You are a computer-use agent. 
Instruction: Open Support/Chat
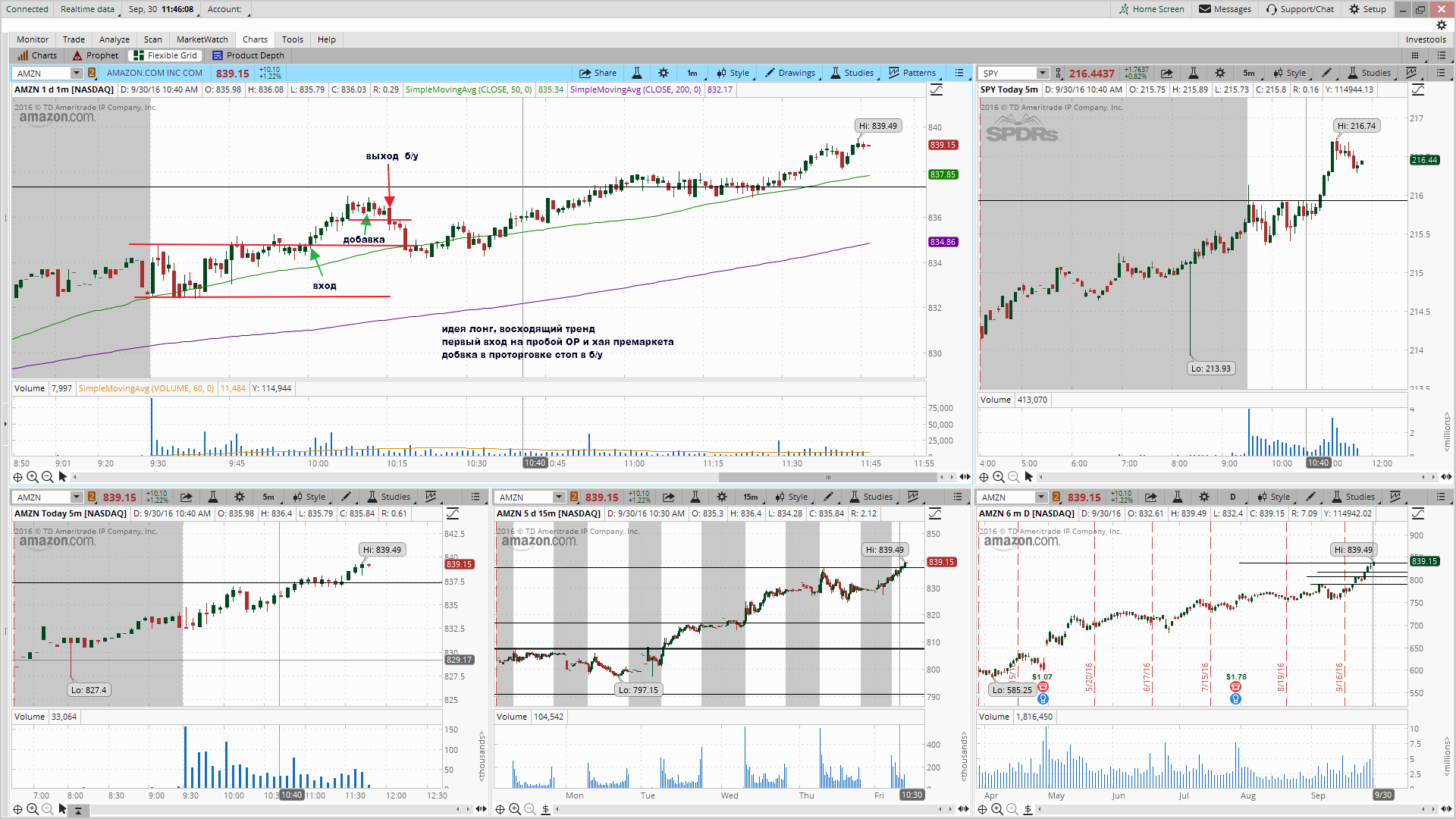point(1300,9)
